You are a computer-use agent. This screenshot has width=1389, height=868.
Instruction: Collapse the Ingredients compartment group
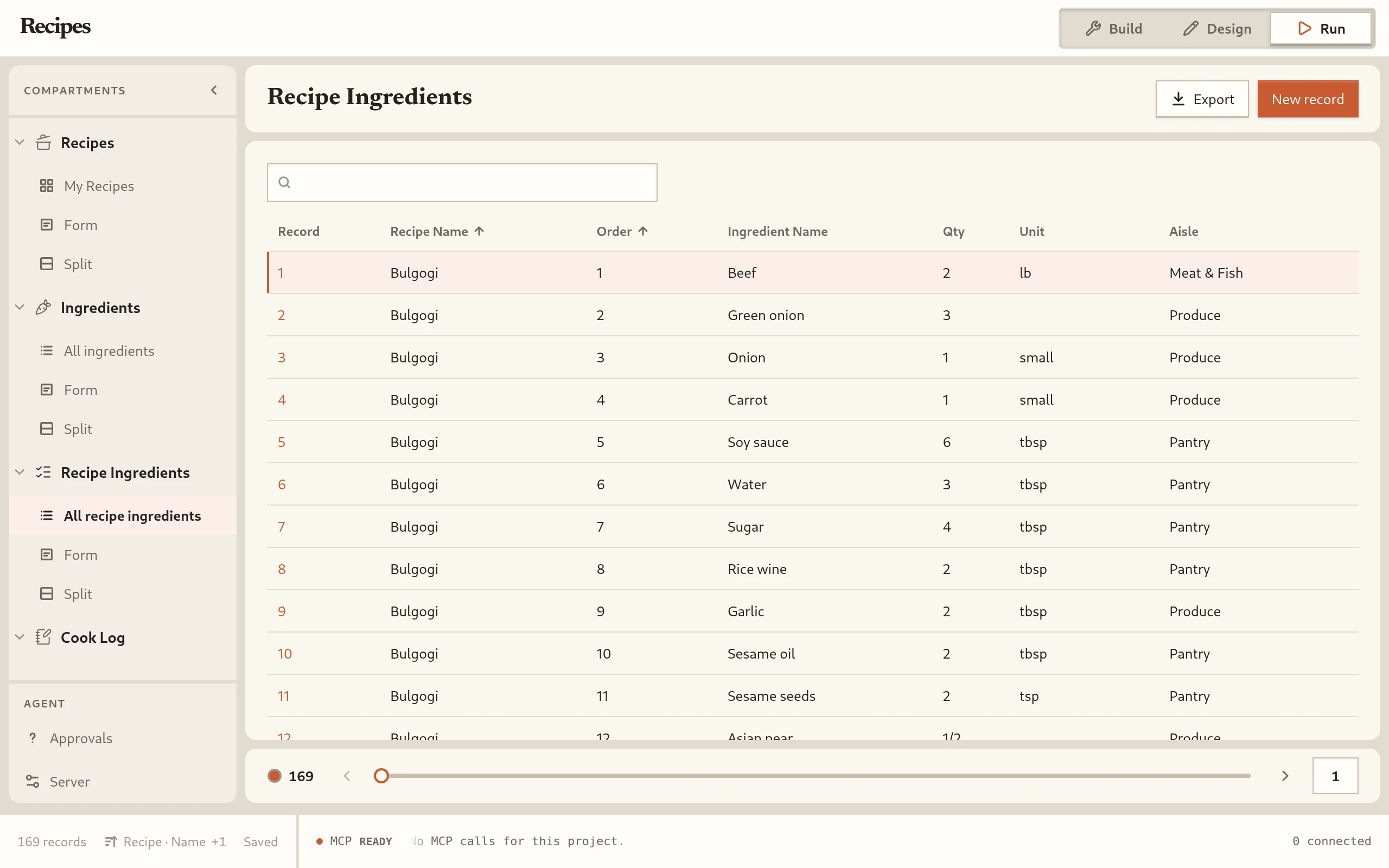tap(20, 308)
